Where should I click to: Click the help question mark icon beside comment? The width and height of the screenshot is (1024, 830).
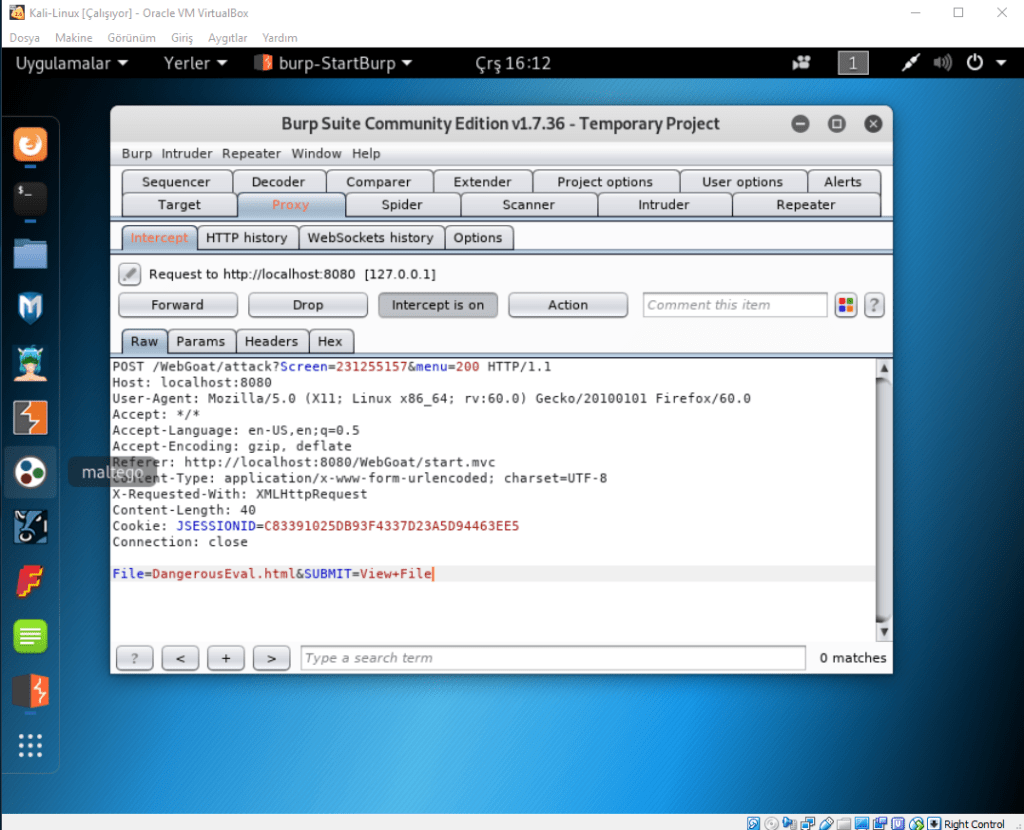[874, 305]
